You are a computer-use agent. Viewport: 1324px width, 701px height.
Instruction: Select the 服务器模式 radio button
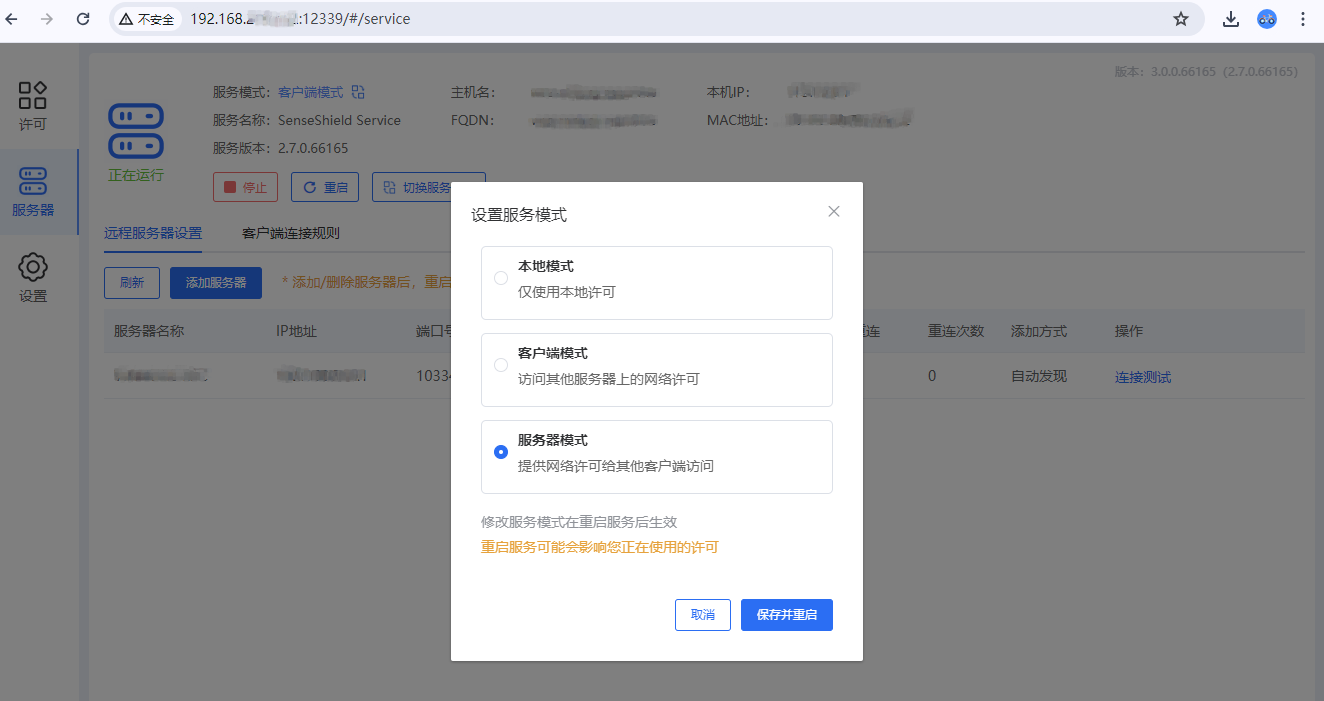(501, 452)
